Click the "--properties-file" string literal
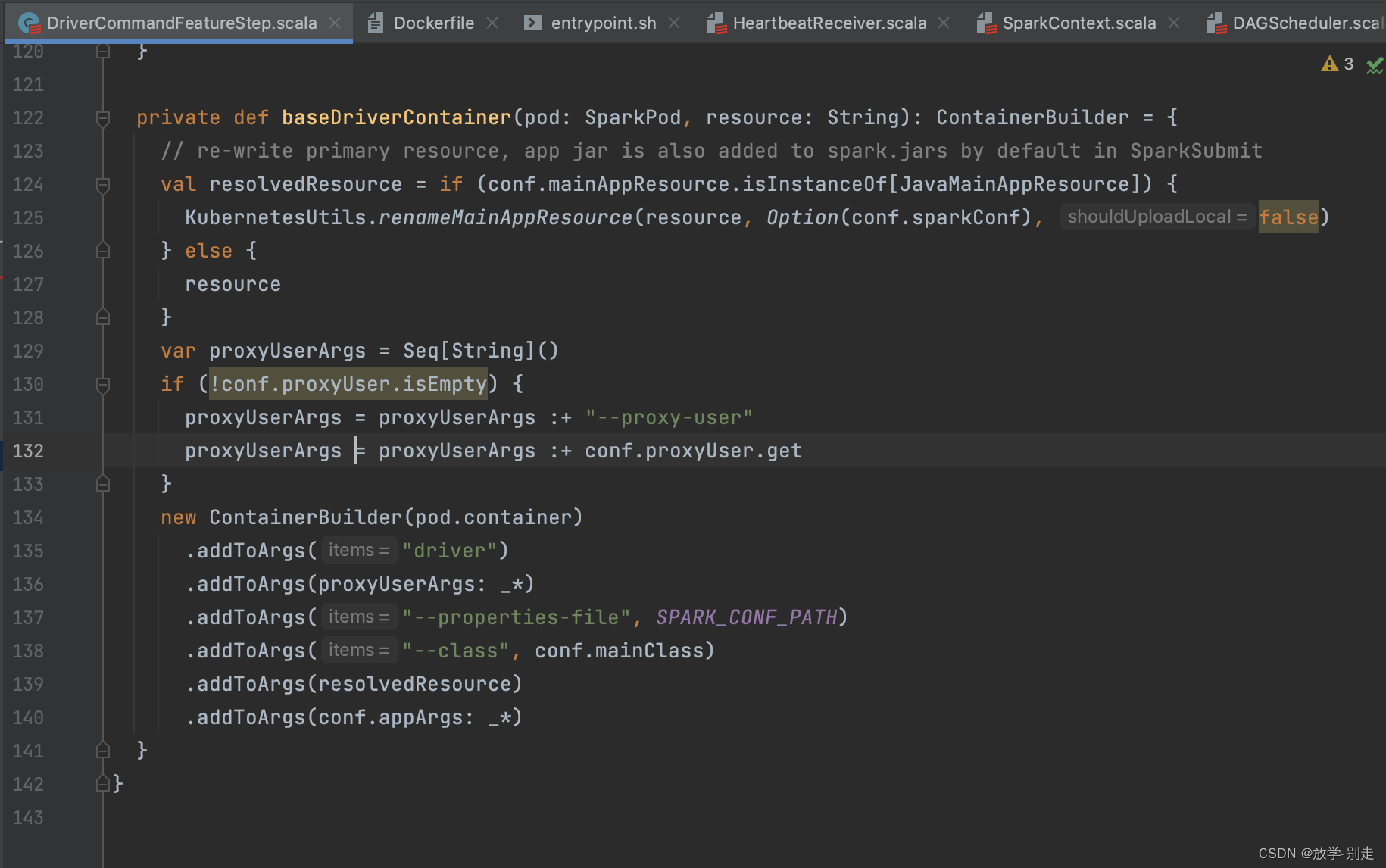The image size is (1386, 868). tap(517, 617)
